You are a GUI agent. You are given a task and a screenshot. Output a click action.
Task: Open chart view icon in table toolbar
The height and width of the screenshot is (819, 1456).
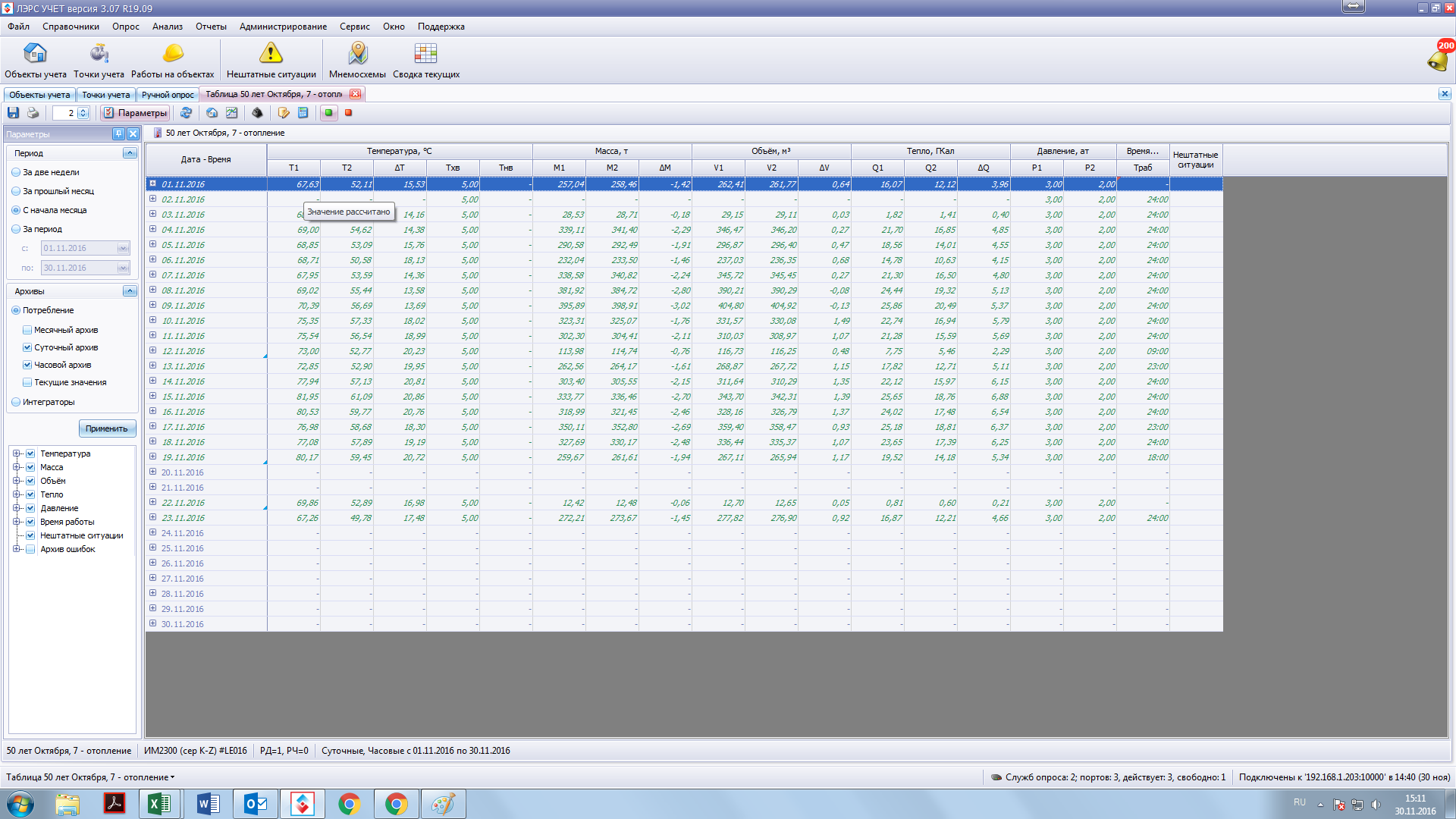[231, 113]
